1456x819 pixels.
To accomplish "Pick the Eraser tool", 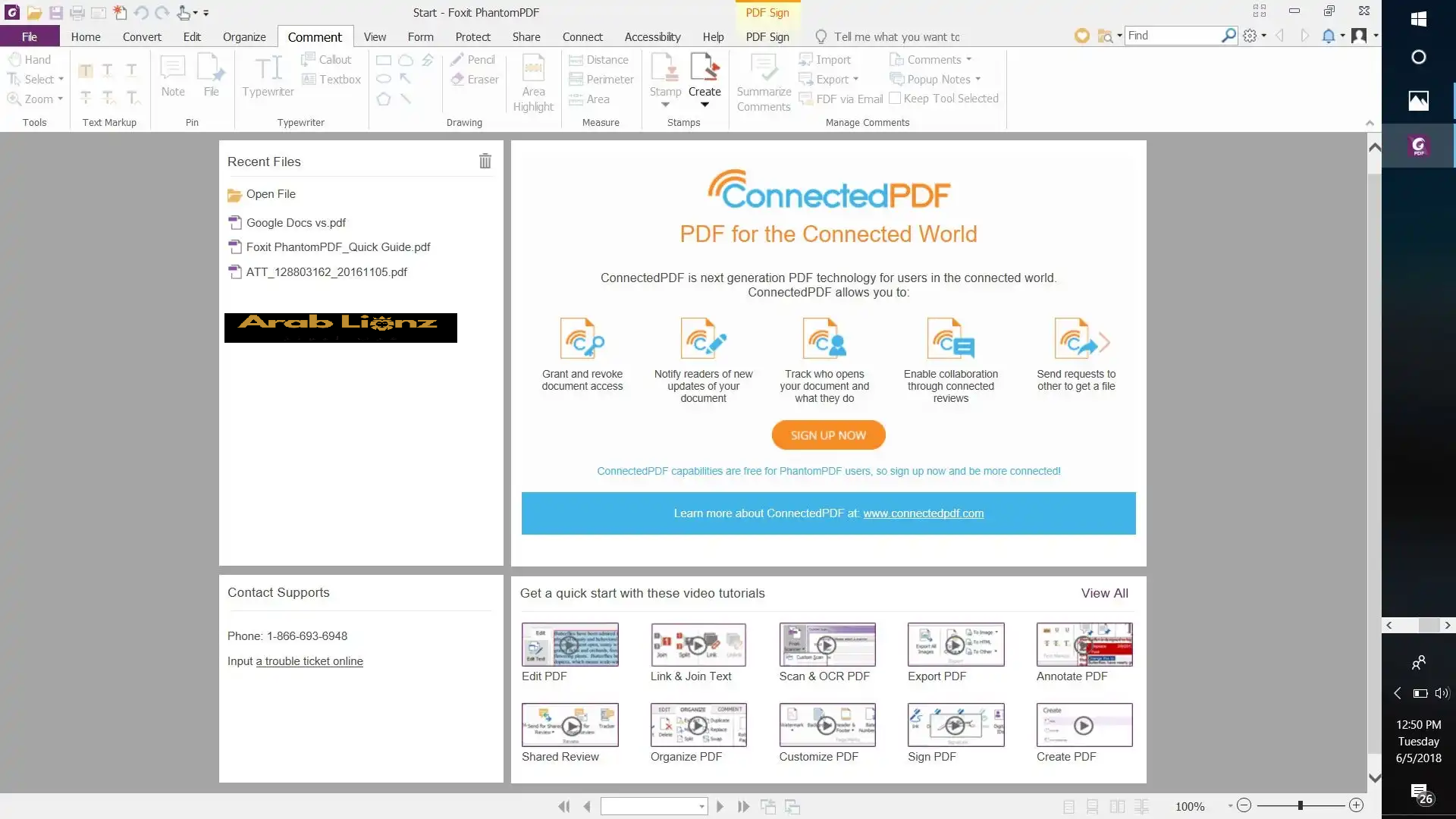I will (x=474, y=79).
